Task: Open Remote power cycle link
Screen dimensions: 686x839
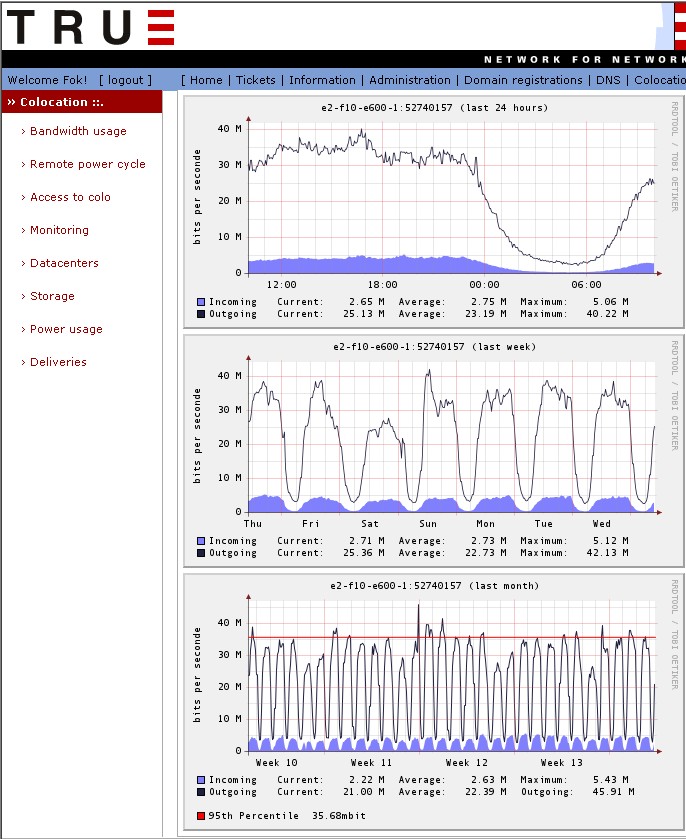Action: click(x=88, y=164)
